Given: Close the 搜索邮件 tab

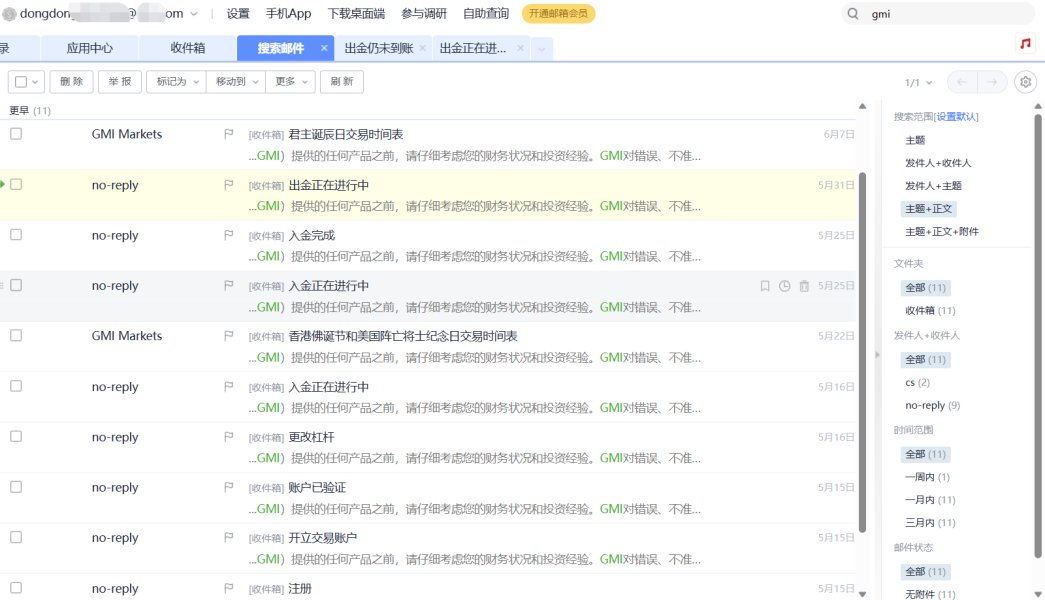Looking at the screenshot, I should point(324,48).
